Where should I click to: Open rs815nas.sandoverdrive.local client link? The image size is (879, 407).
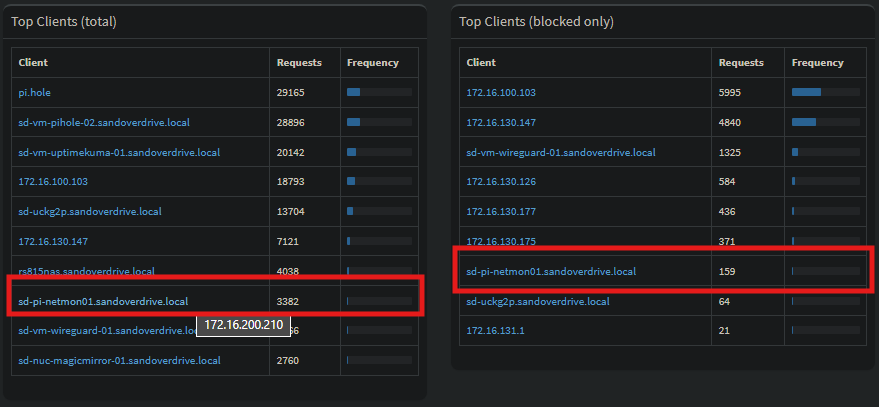tap(86, 271)
